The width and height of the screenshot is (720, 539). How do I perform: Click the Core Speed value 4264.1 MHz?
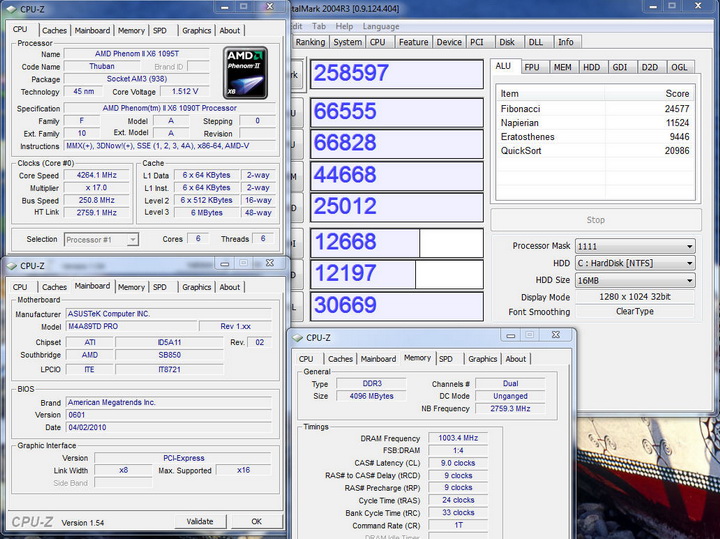(97, 175)
